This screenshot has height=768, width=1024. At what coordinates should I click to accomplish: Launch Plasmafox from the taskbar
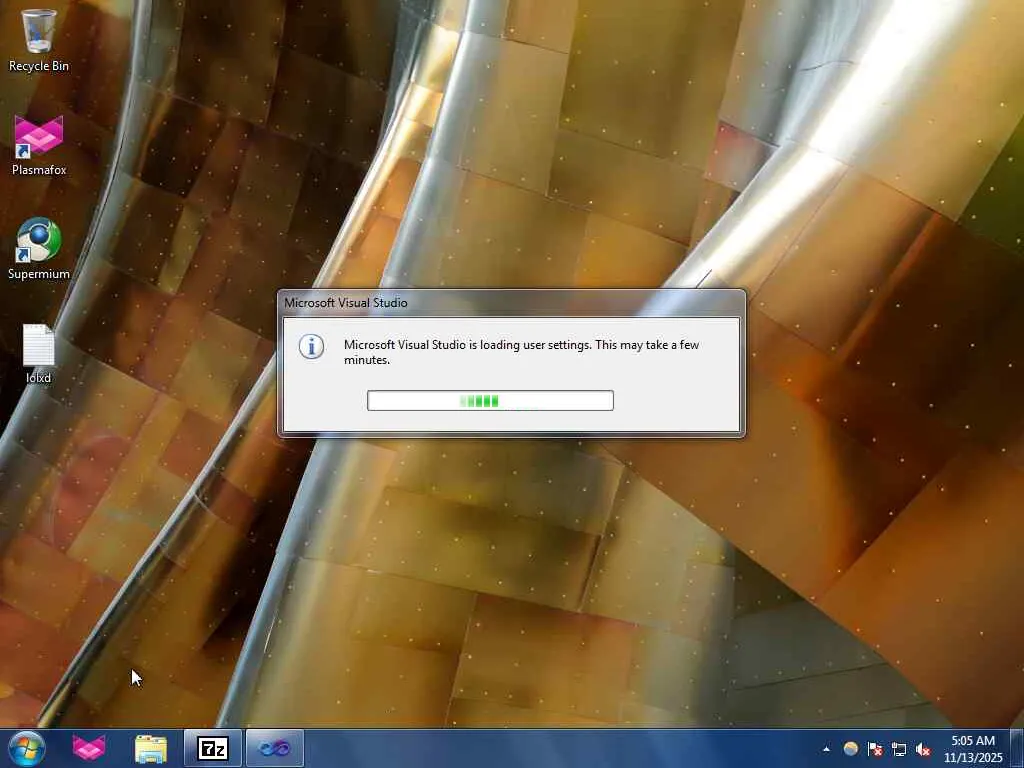[x=89, y=748]
